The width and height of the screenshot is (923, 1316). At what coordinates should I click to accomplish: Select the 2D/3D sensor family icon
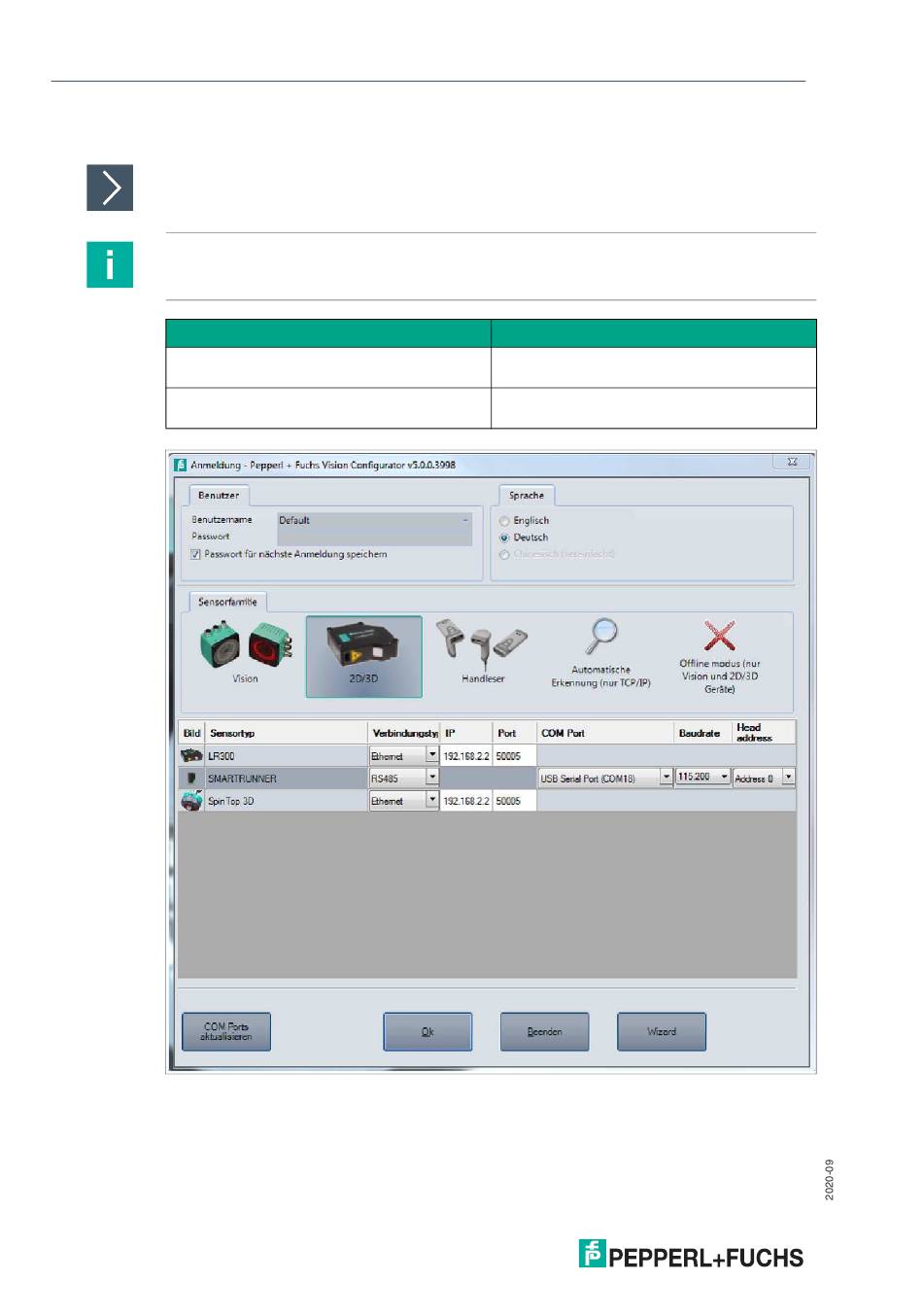click(x=363, y=656)
